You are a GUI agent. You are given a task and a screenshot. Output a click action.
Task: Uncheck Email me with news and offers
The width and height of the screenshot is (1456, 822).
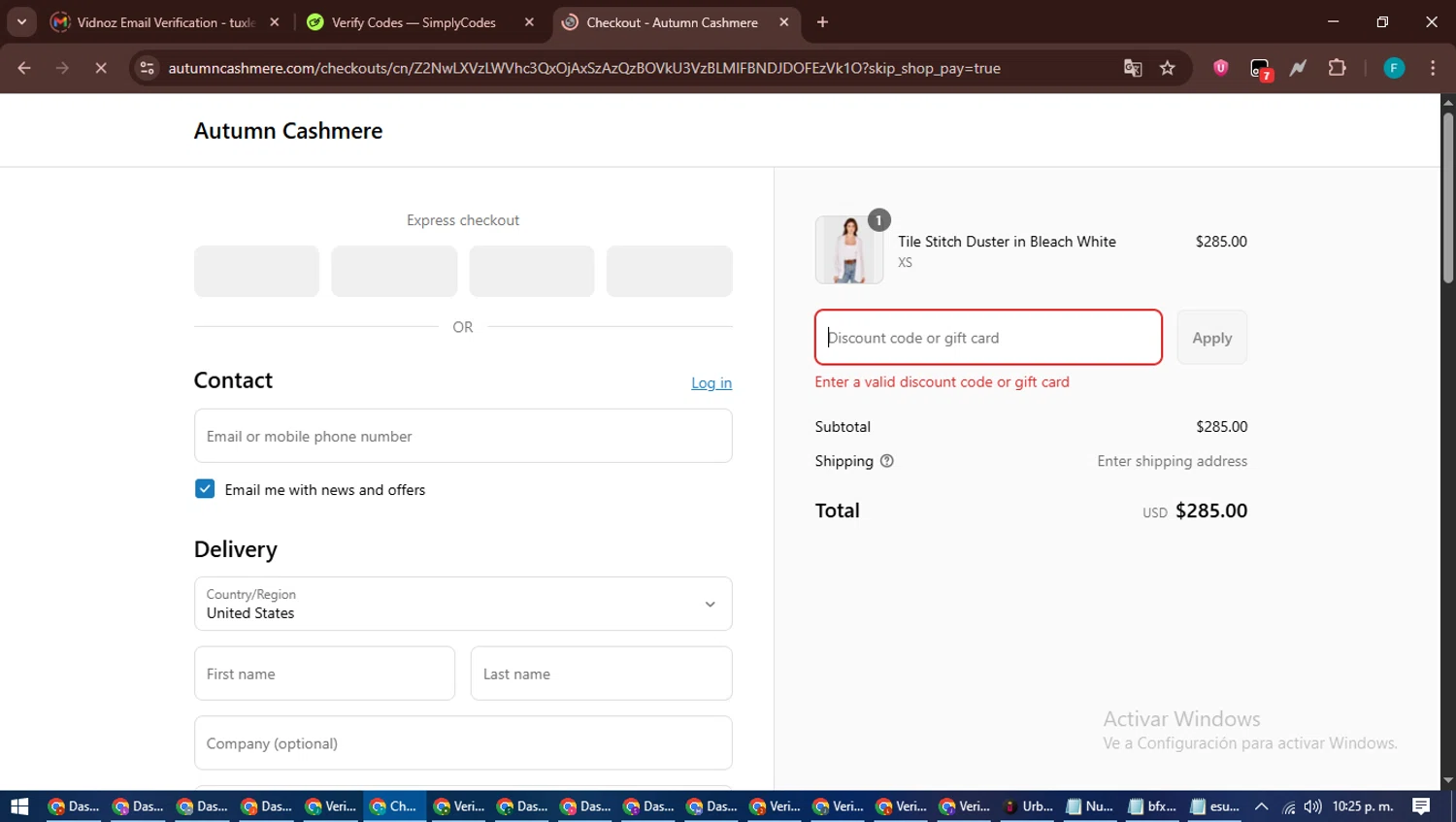coord(205,489)
